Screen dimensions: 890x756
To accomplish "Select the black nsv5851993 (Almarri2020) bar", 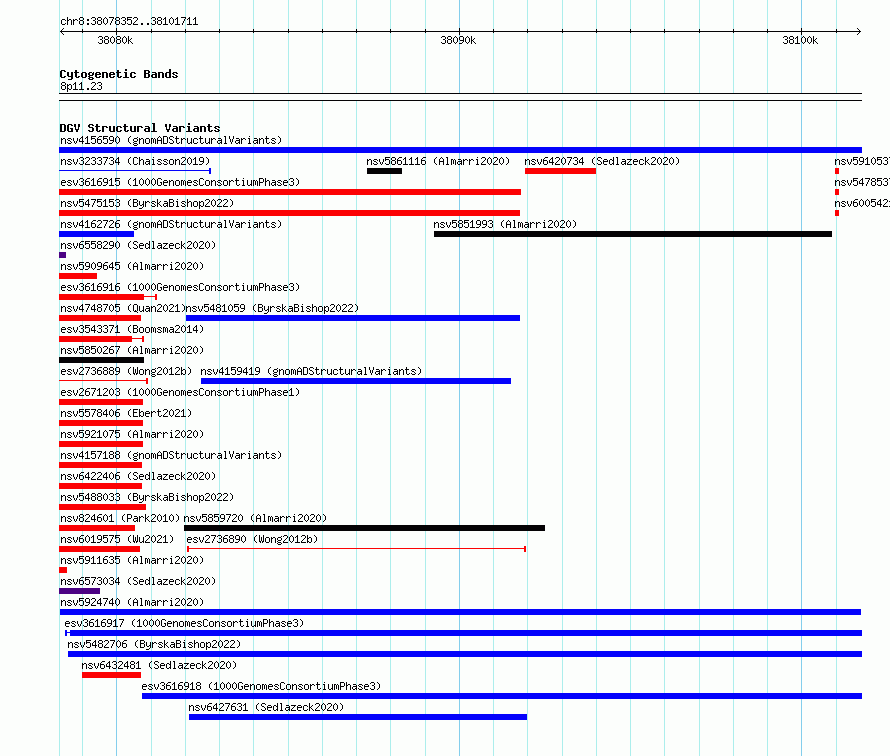I will (x=633, y=234).
